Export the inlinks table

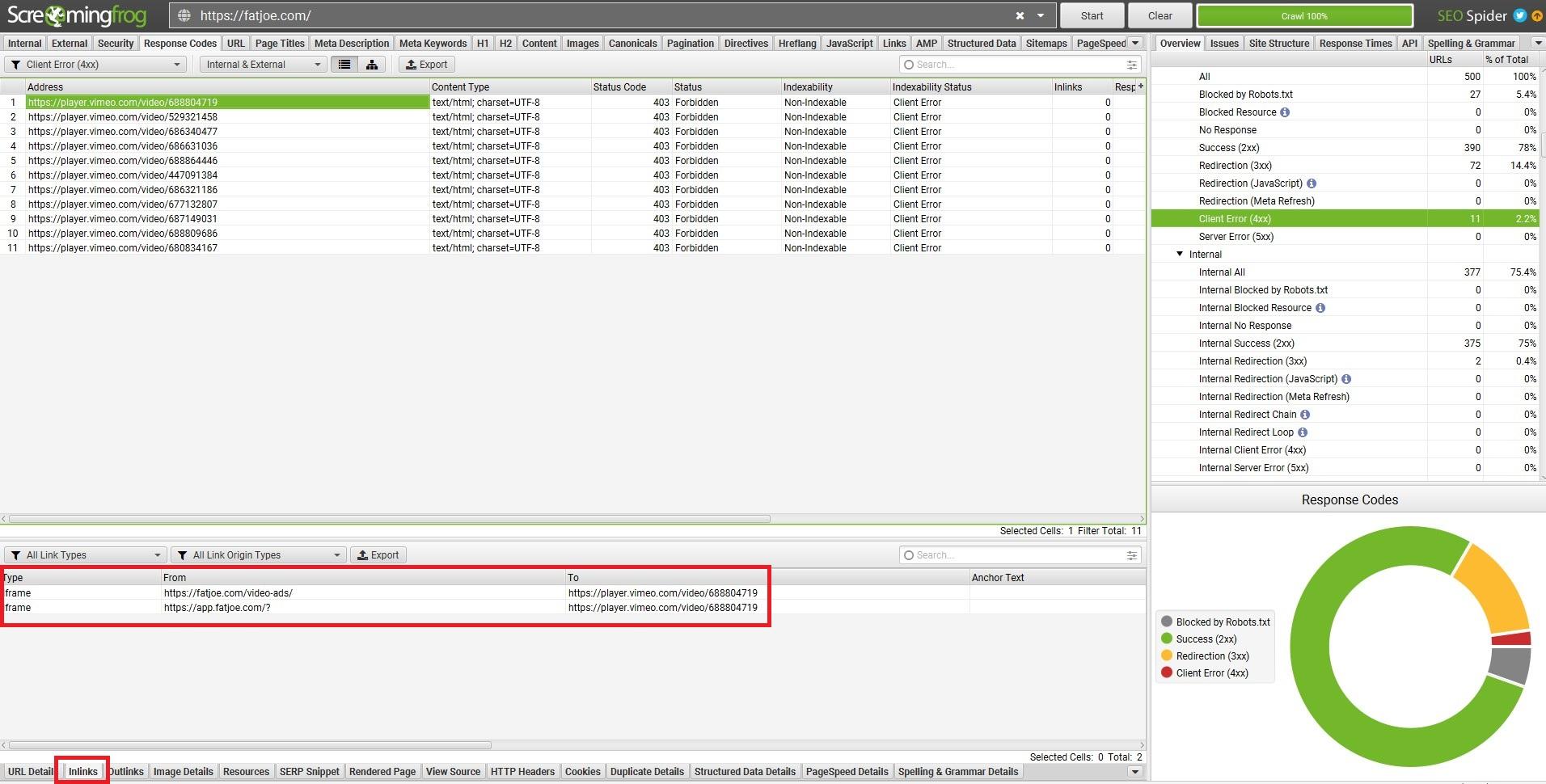click(x=378, y=554)
